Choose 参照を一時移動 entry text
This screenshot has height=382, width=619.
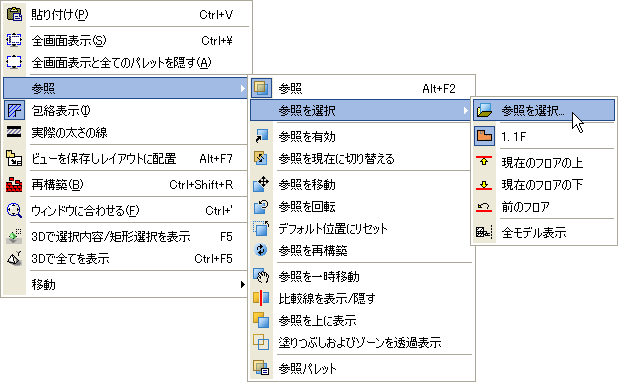[319, 276]
